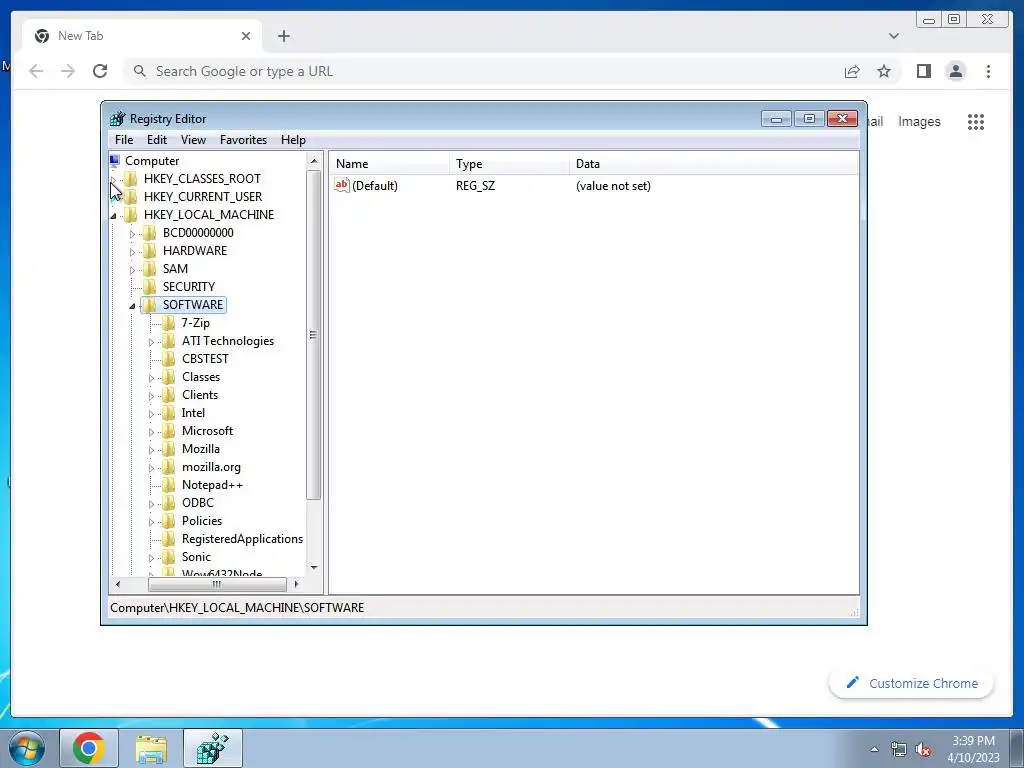Open Chrome's side panel

click(923, 71)
